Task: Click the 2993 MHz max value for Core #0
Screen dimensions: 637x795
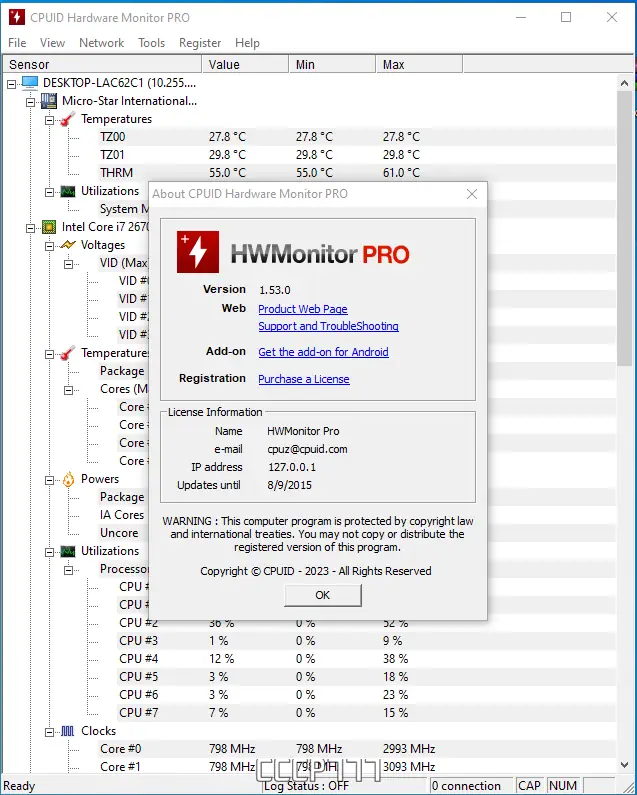Action: 409,749
